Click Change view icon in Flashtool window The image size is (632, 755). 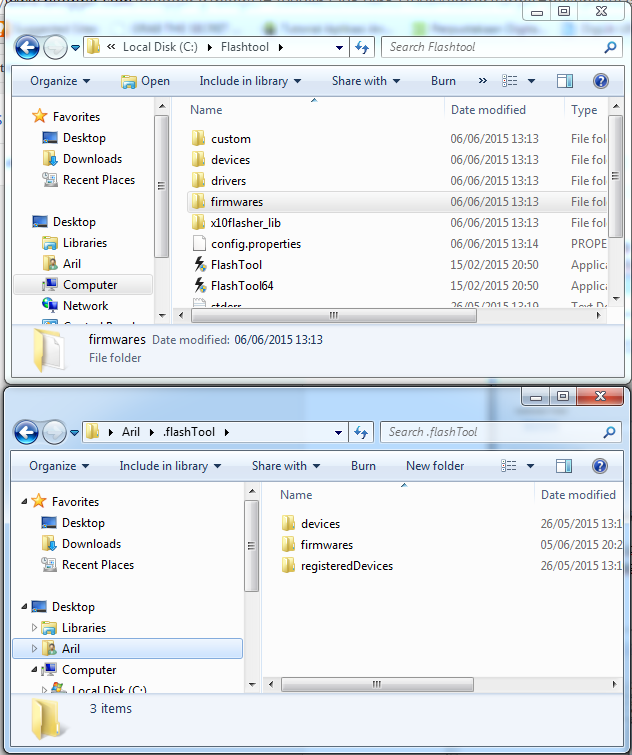click(x=510, y=81)
